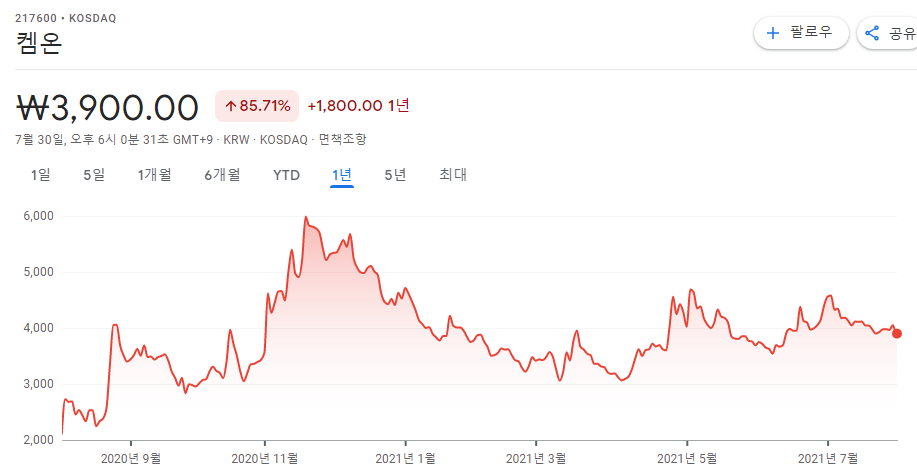Open the 면책조항 disclaimer link
Image resolution: width=917 pixels, height=472 pixels.
(x=343, y=140)
